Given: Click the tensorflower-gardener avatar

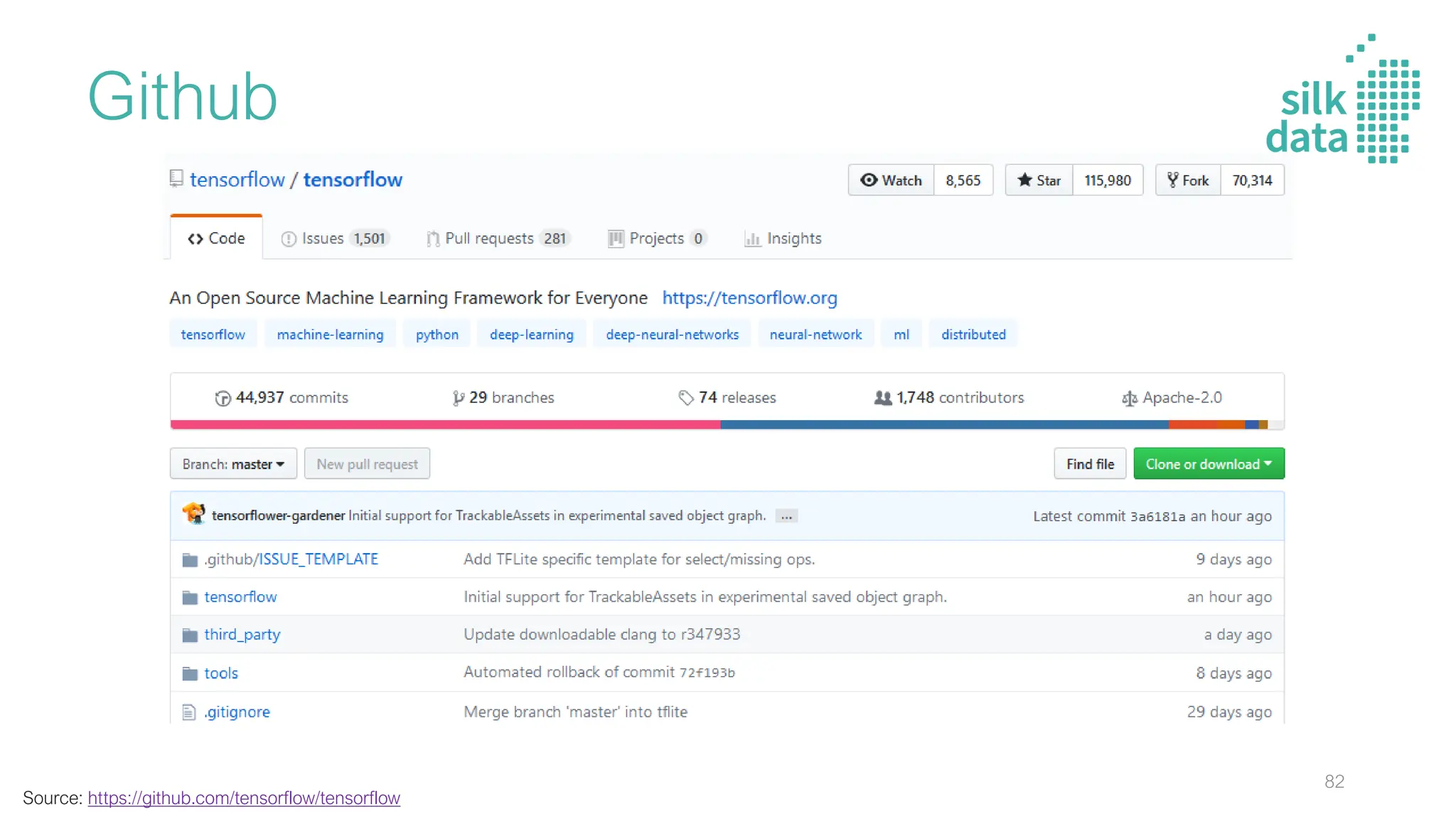Looking at the screenshot, I should pos(193,513).
